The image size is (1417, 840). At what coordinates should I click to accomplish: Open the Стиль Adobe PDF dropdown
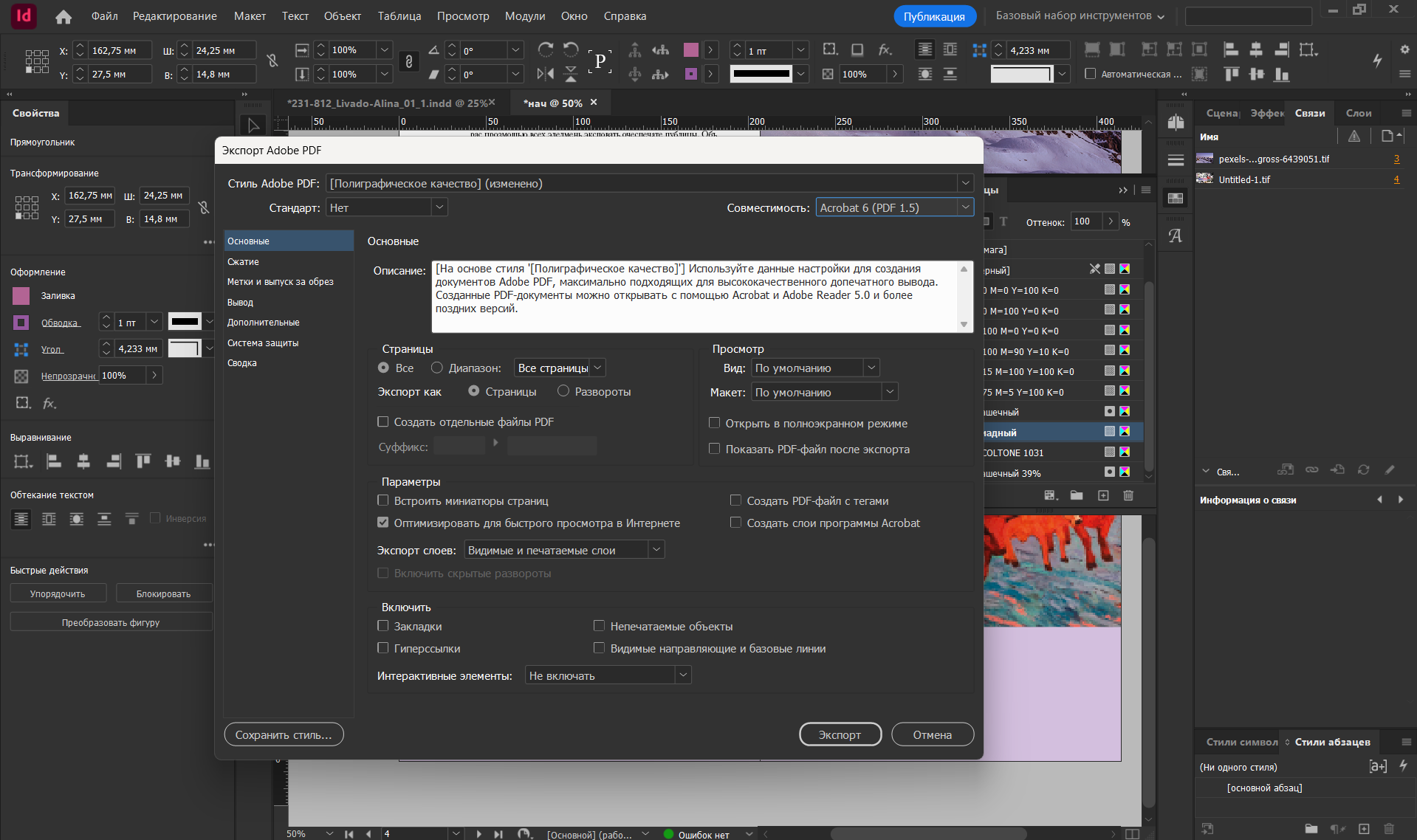650,183
